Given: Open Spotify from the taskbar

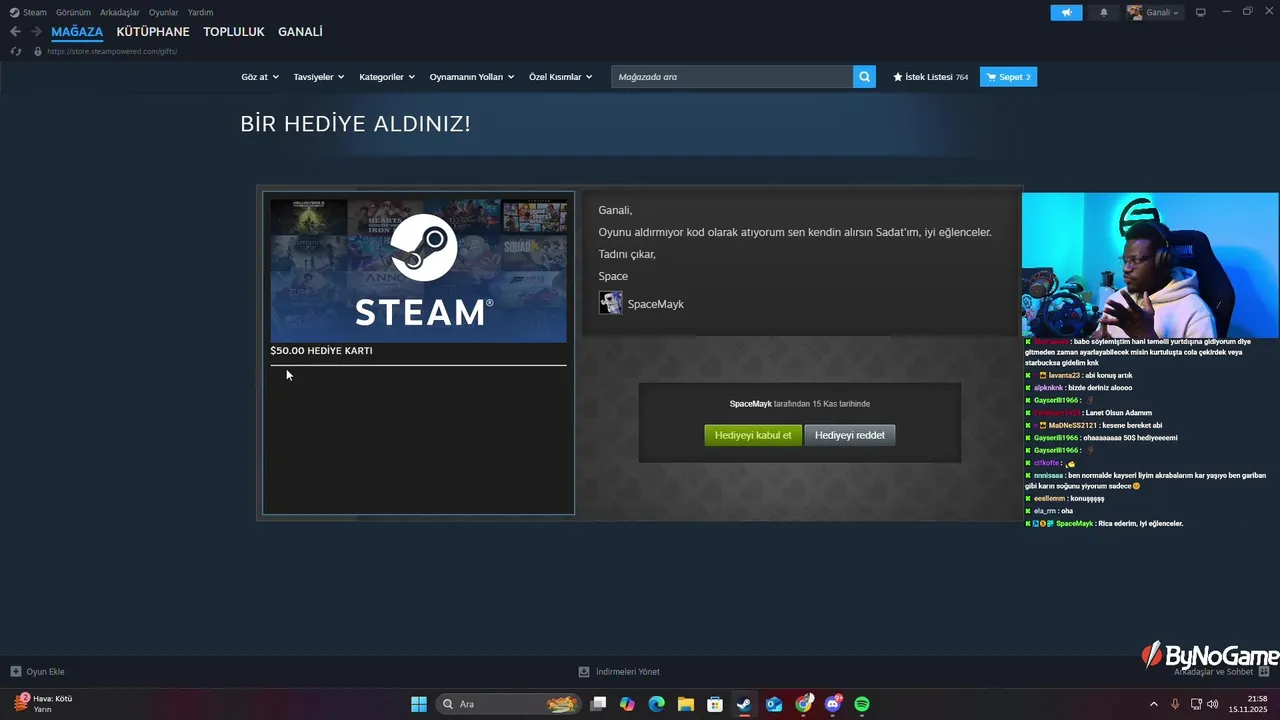Looking at the screenshot, I should point(862,704).
